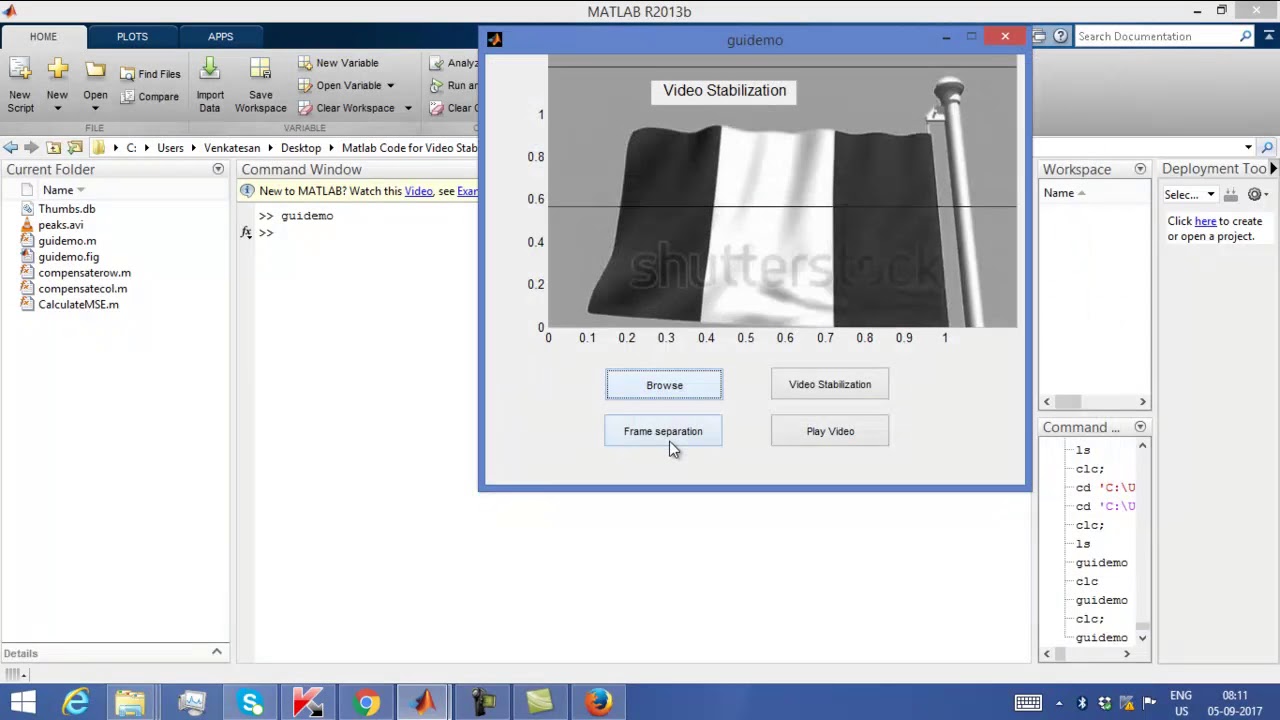Open the Windows Start button
Viewport: 1280px width, 720px height.
coord(24,703)
